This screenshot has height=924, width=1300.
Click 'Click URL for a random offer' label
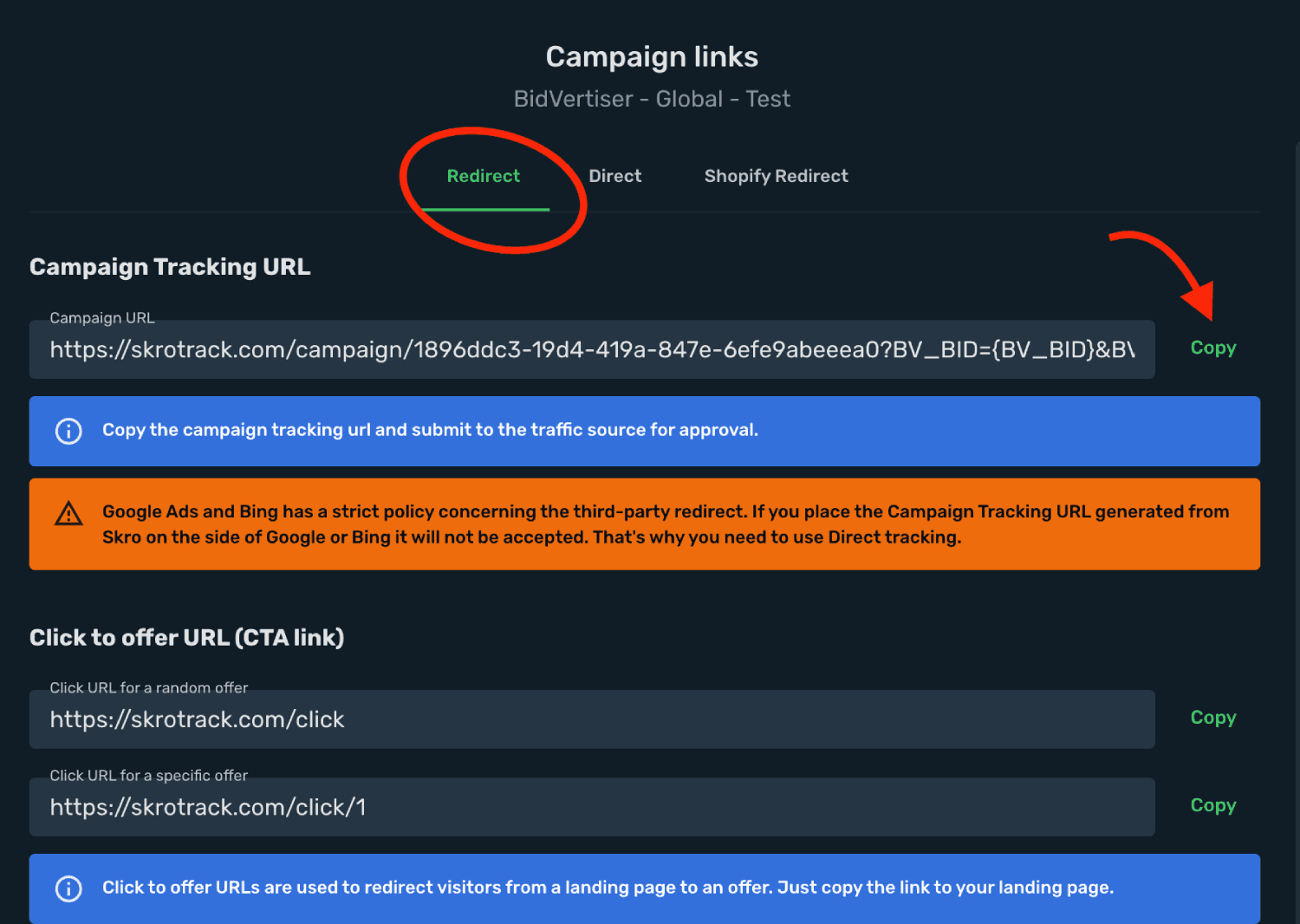[149, 687]
